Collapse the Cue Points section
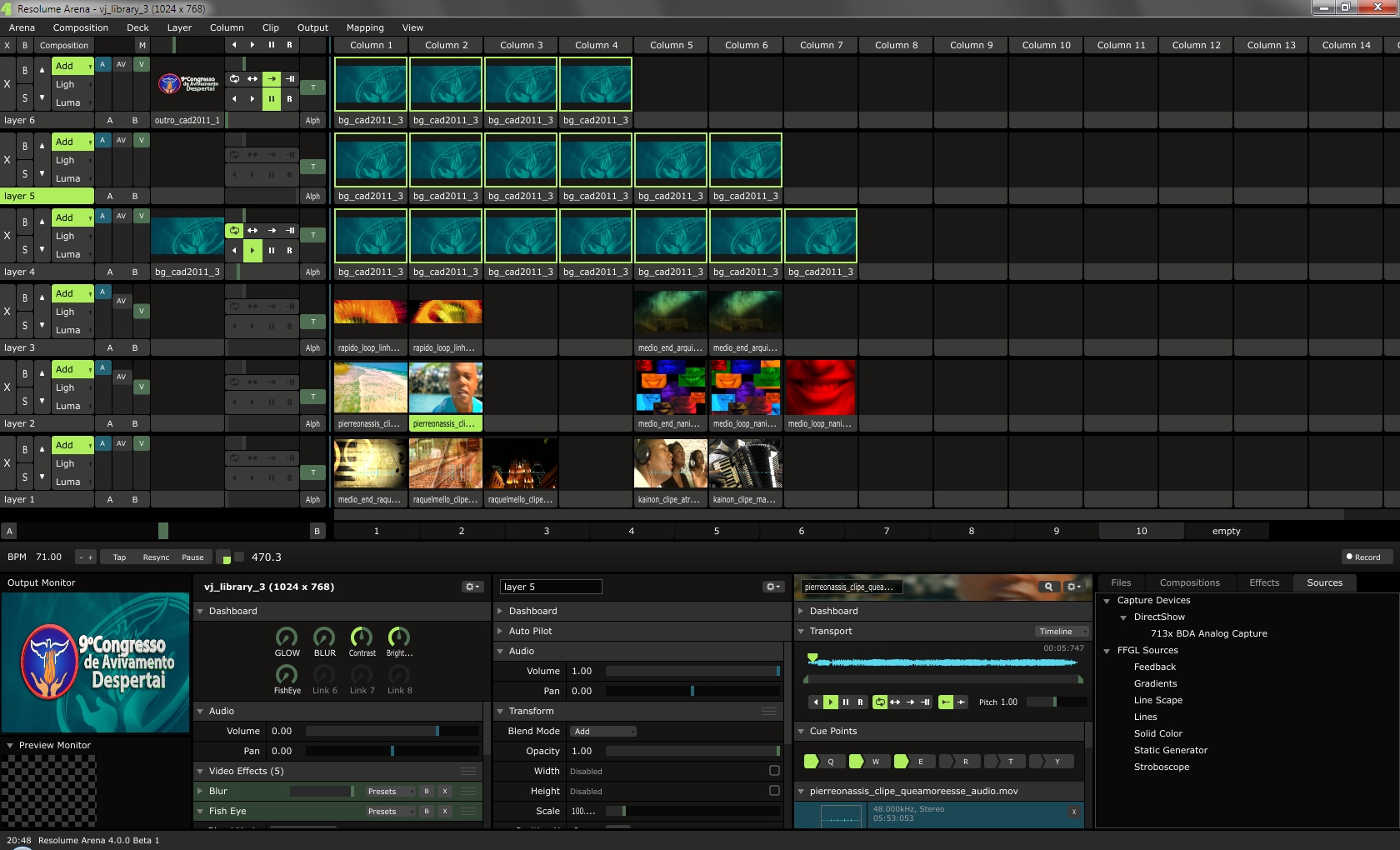 point(801,732)
